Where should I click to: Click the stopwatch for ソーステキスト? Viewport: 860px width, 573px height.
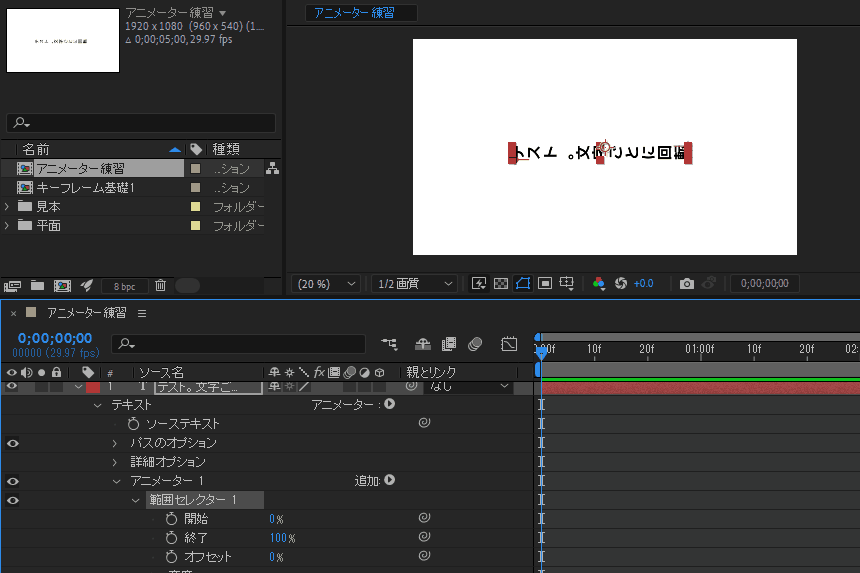133,423
